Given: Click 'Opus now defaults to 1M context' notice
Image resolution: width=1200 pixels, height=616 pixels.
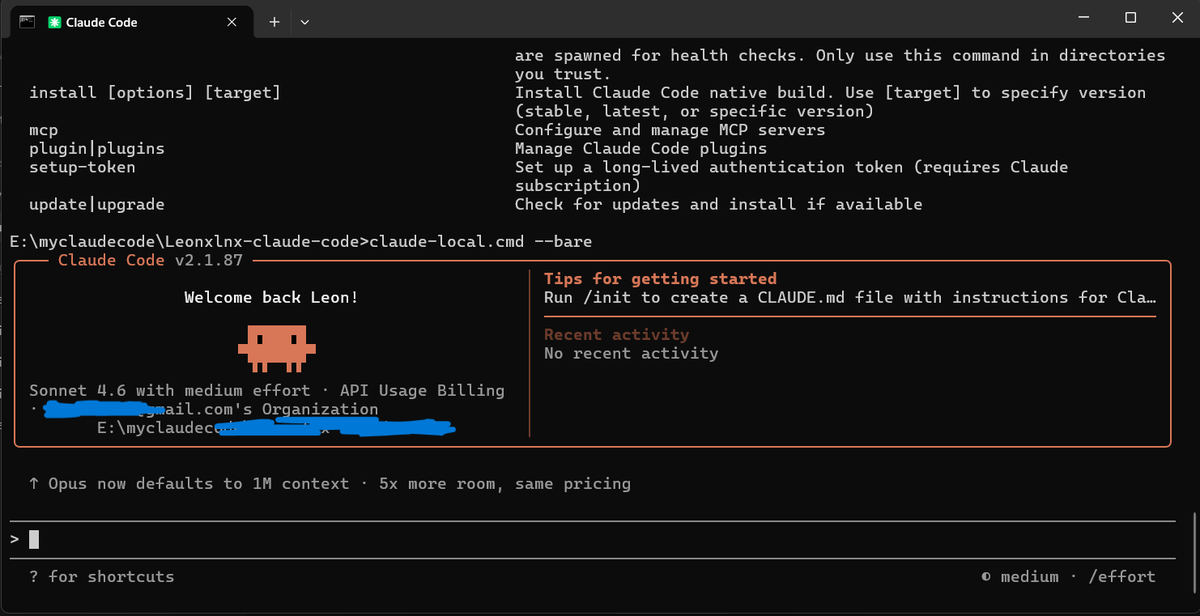Looking at the screenshot, I should pos(330,484).
